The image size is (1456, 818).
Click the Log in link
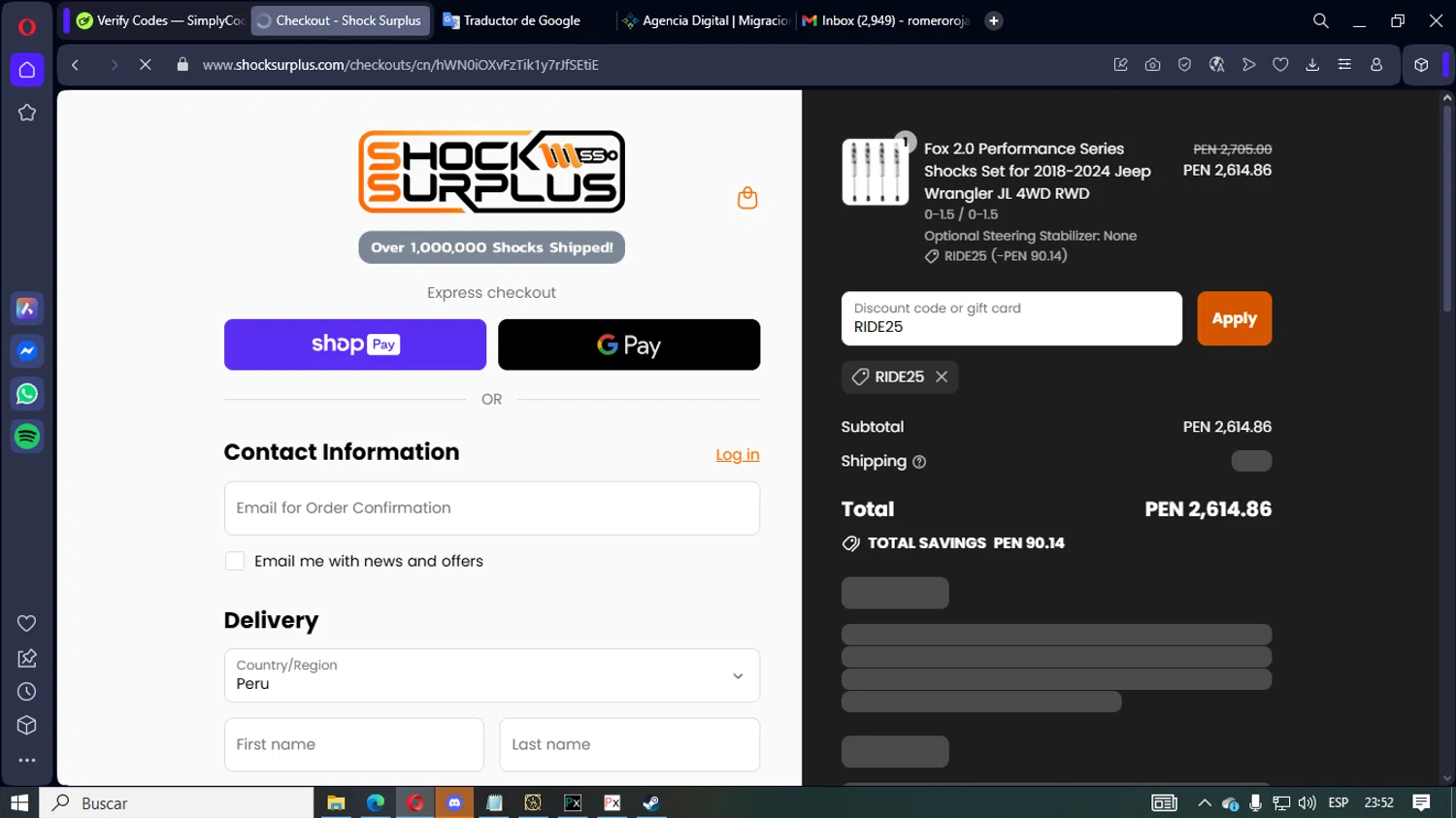click(x=738, y=454)
